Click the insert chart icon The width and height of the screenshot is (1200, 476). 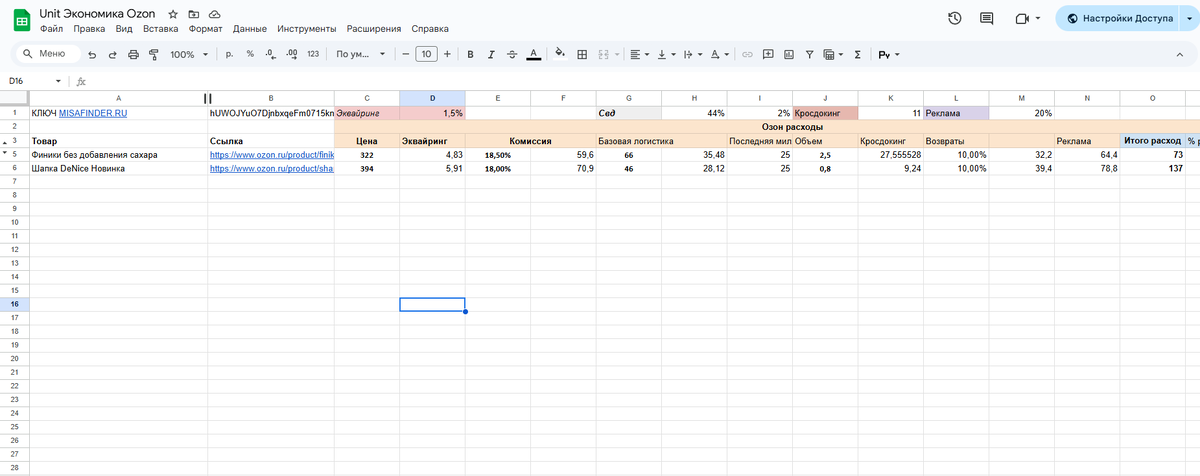[x=788, y=54]
